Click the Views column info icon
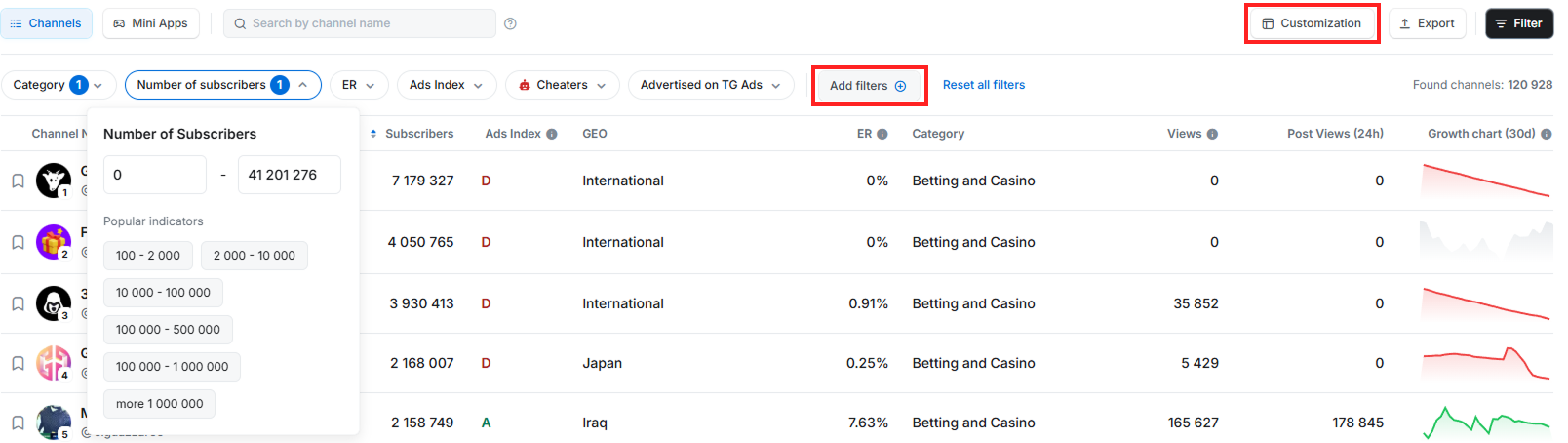Screen dimensions: 1568x443 click(x=1212, y=134)
